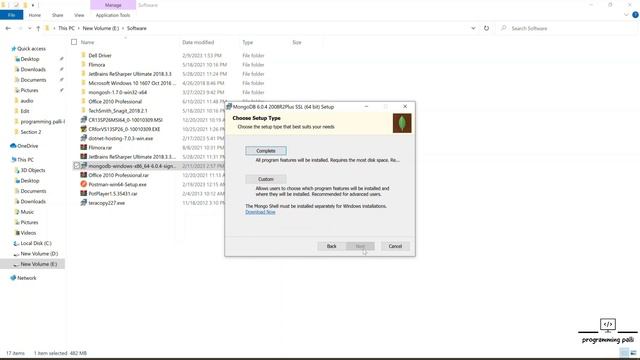The width and height of the screenshot is (640, 360).
Task: Choose the Custom setup type button
Action: pos(266,179)
